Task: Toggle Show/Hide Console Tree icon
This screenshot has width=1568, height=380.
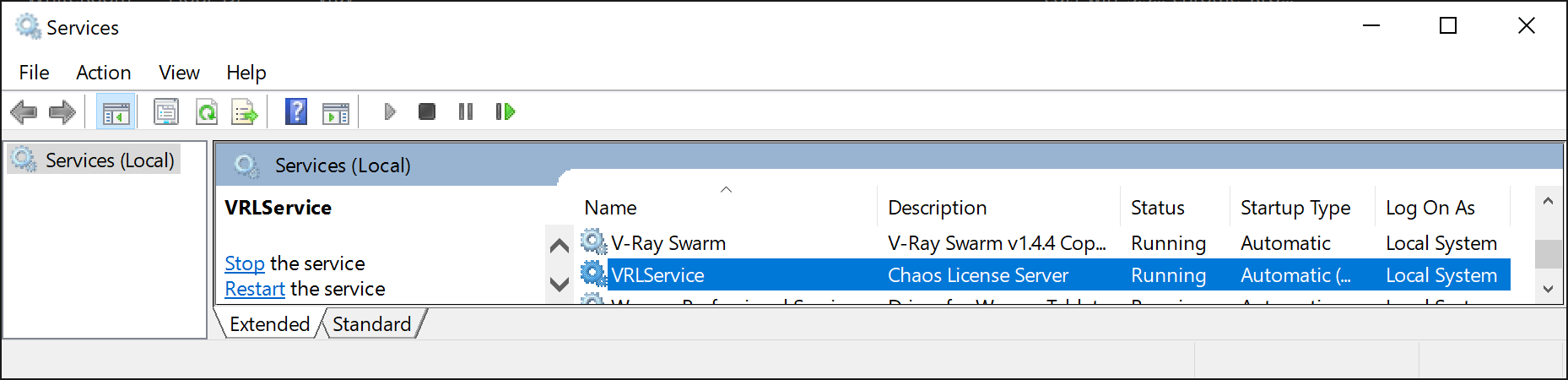Action: point(116,111)
